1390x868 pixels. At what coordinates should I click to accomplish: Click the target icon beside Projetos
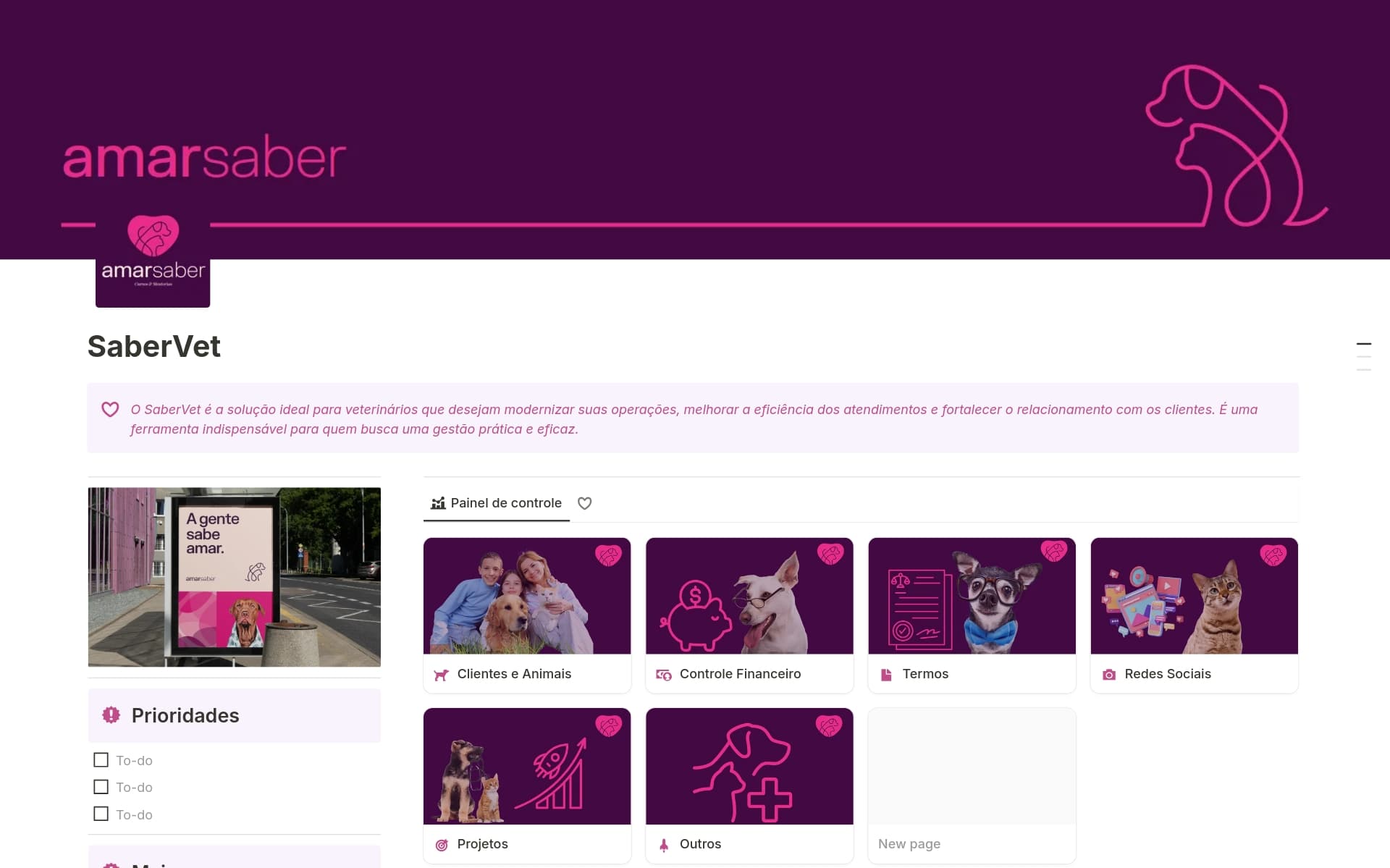[x=442, y=845]
